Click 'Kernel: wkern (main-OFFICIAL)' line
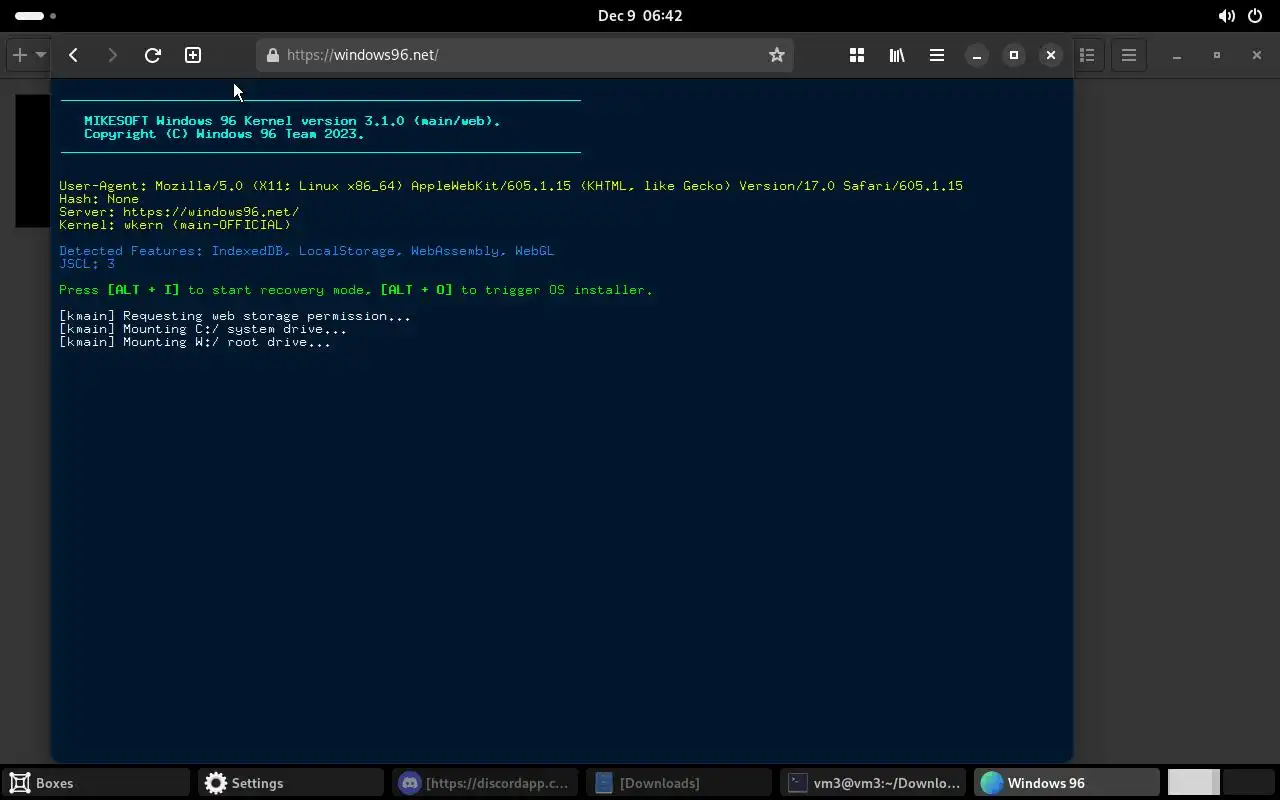Screen dimensions: 1280x800 click(175, 225)
